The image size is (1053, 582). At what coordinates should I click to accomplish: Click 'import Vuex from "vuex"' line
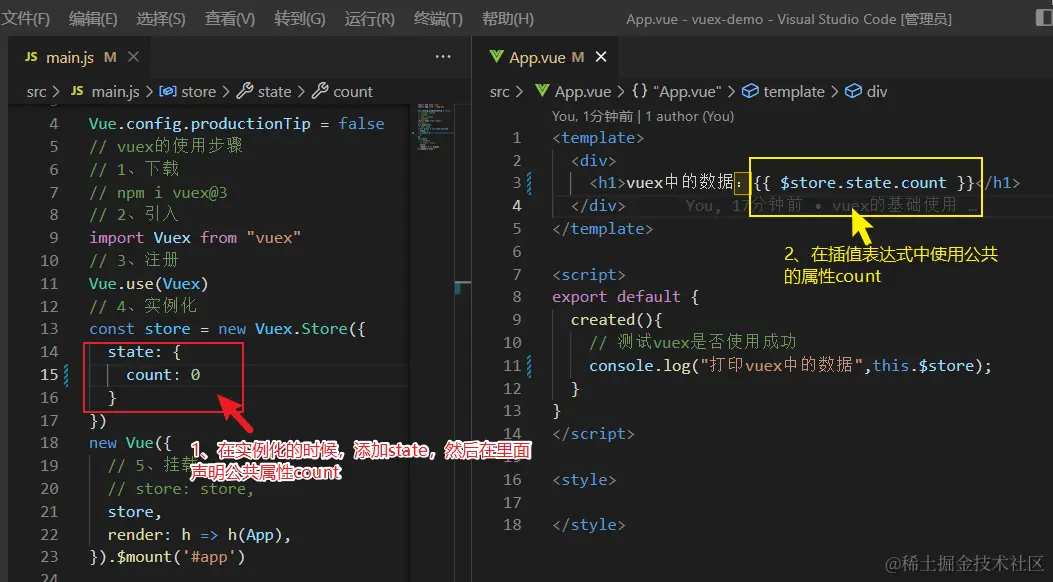tap(195, 238)
